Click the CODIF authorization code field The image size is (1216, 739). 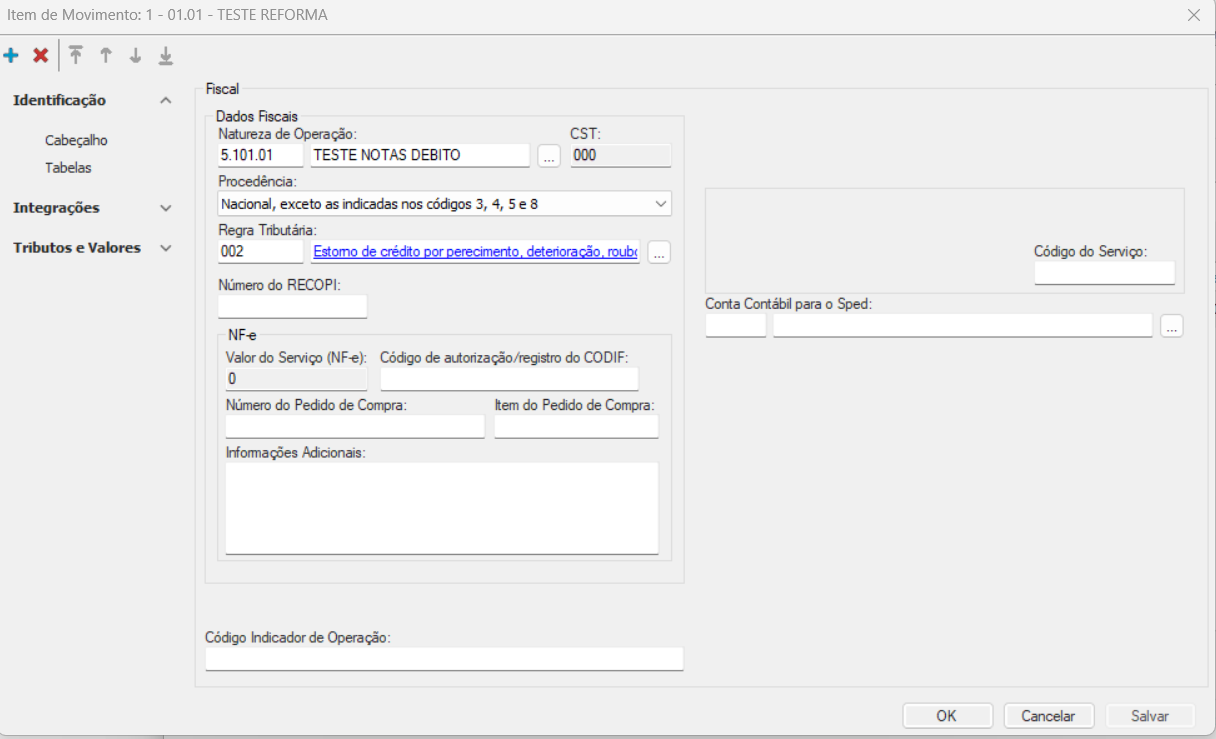tap(510, 379)
